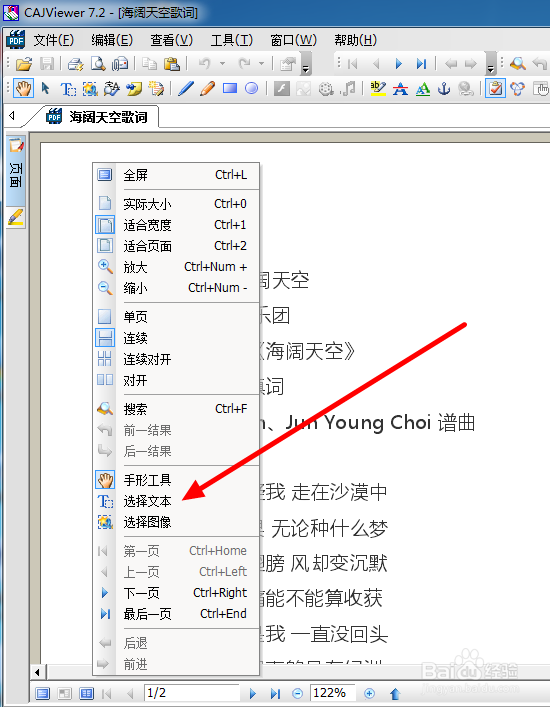Expand the standard toolbar overflow options

click(306, 64)
